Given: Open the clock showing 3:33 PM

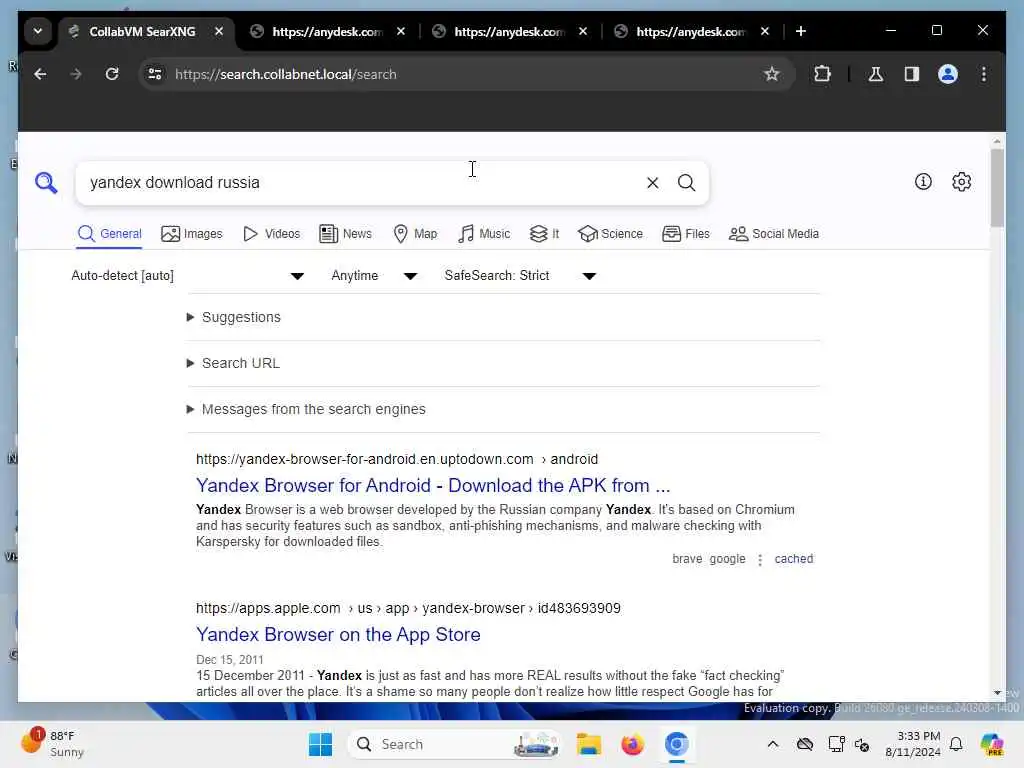Looking at the screenshot, I should (x=912, y=744).
